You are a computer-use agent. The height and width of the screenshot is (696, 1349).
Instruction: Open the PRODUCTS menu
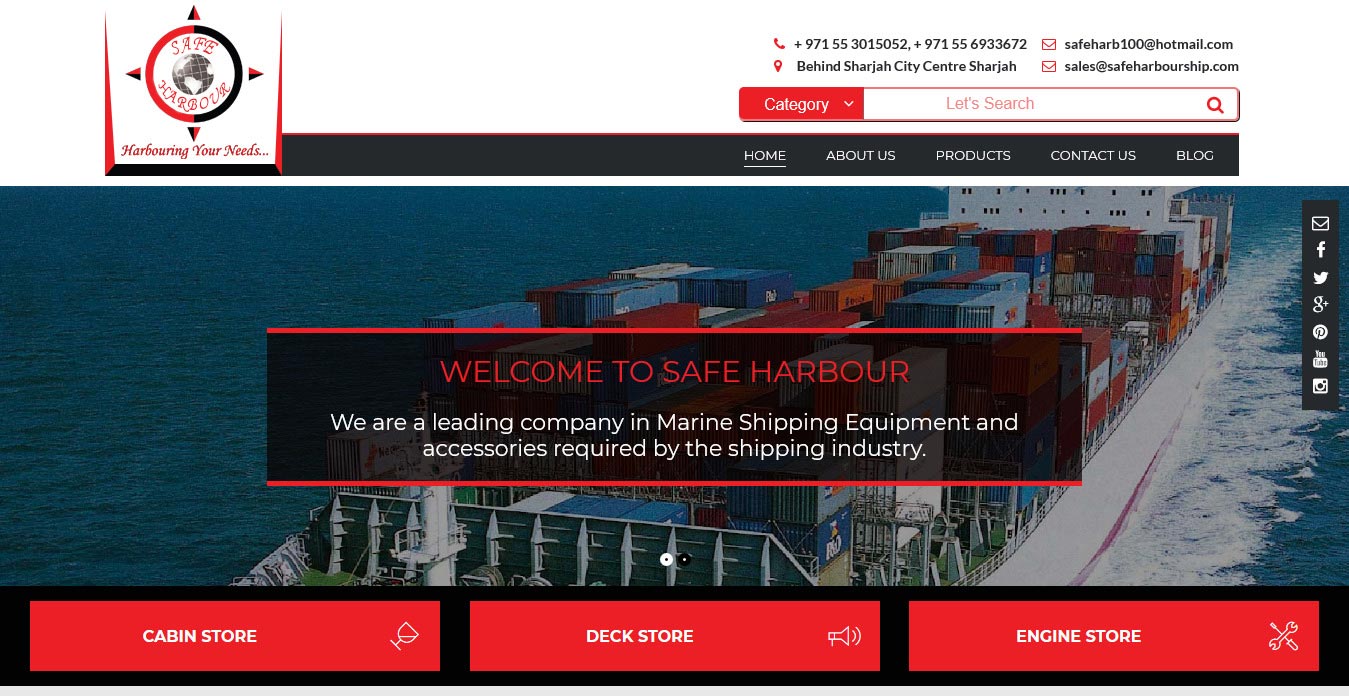click(973, 155)
